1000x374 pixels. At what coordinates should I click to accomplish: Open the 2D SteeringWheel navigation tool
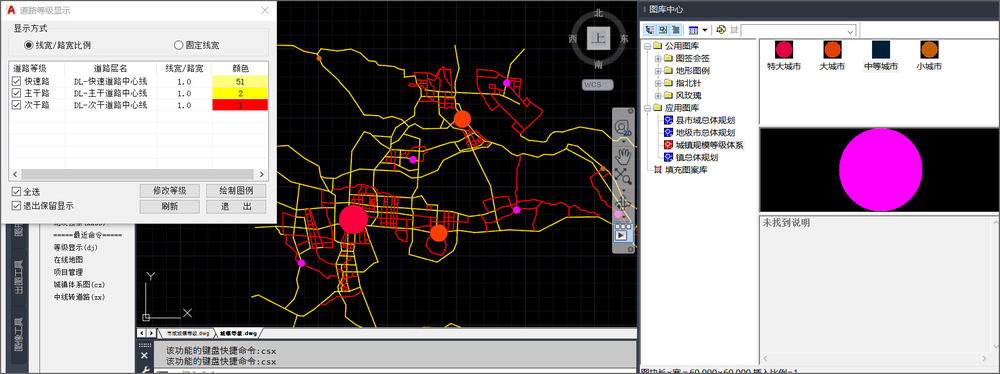[622, 127]
